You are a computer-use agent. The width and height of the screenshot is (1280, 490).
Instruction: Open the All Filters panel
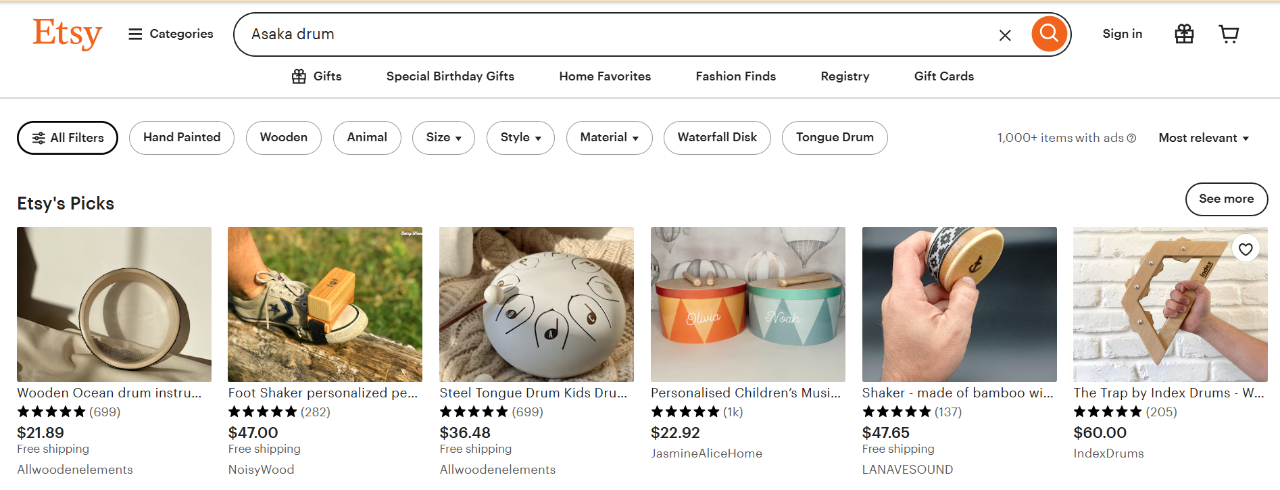pos(68,138)
